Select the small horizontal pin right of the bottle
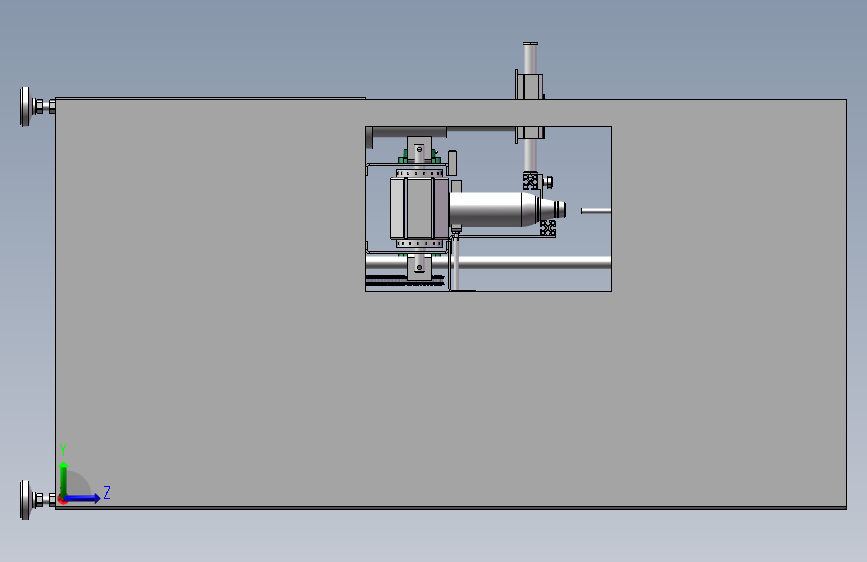Image resolution: width=867 pixels, height=562 pixels. (x=596, y=211)
